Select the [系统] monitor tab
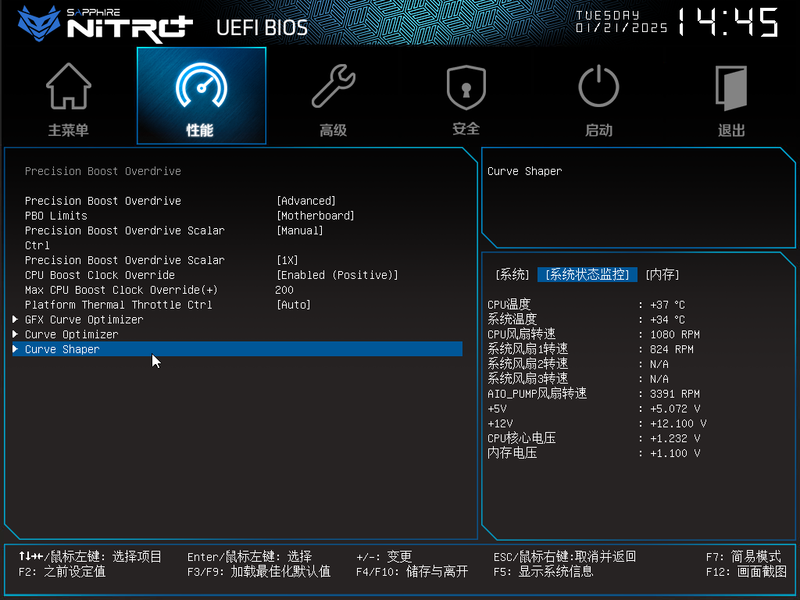The width and height of the screenshot is (800, 600). (x=512, y=274)
